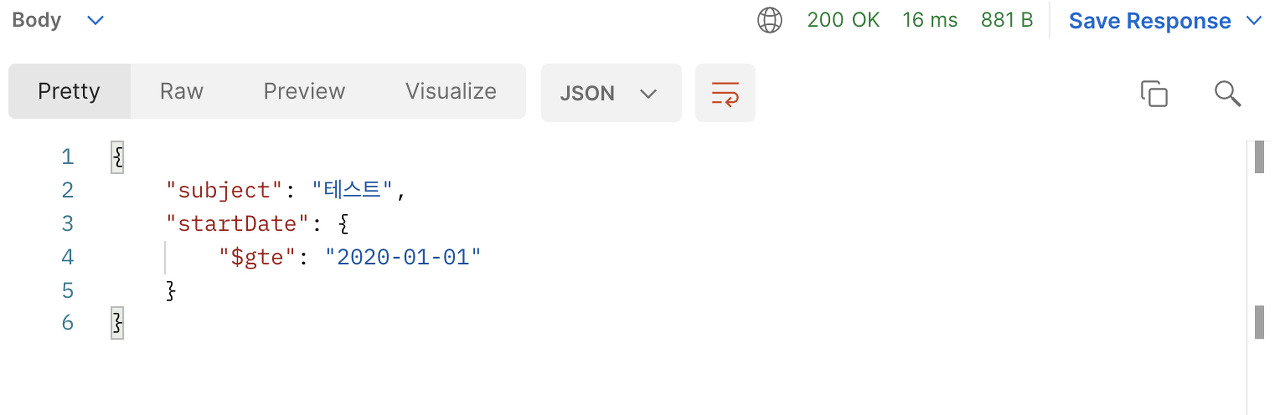1280x415 pixels.
Task: Click the 16 ms response time
Action: [x=930, y=20]
